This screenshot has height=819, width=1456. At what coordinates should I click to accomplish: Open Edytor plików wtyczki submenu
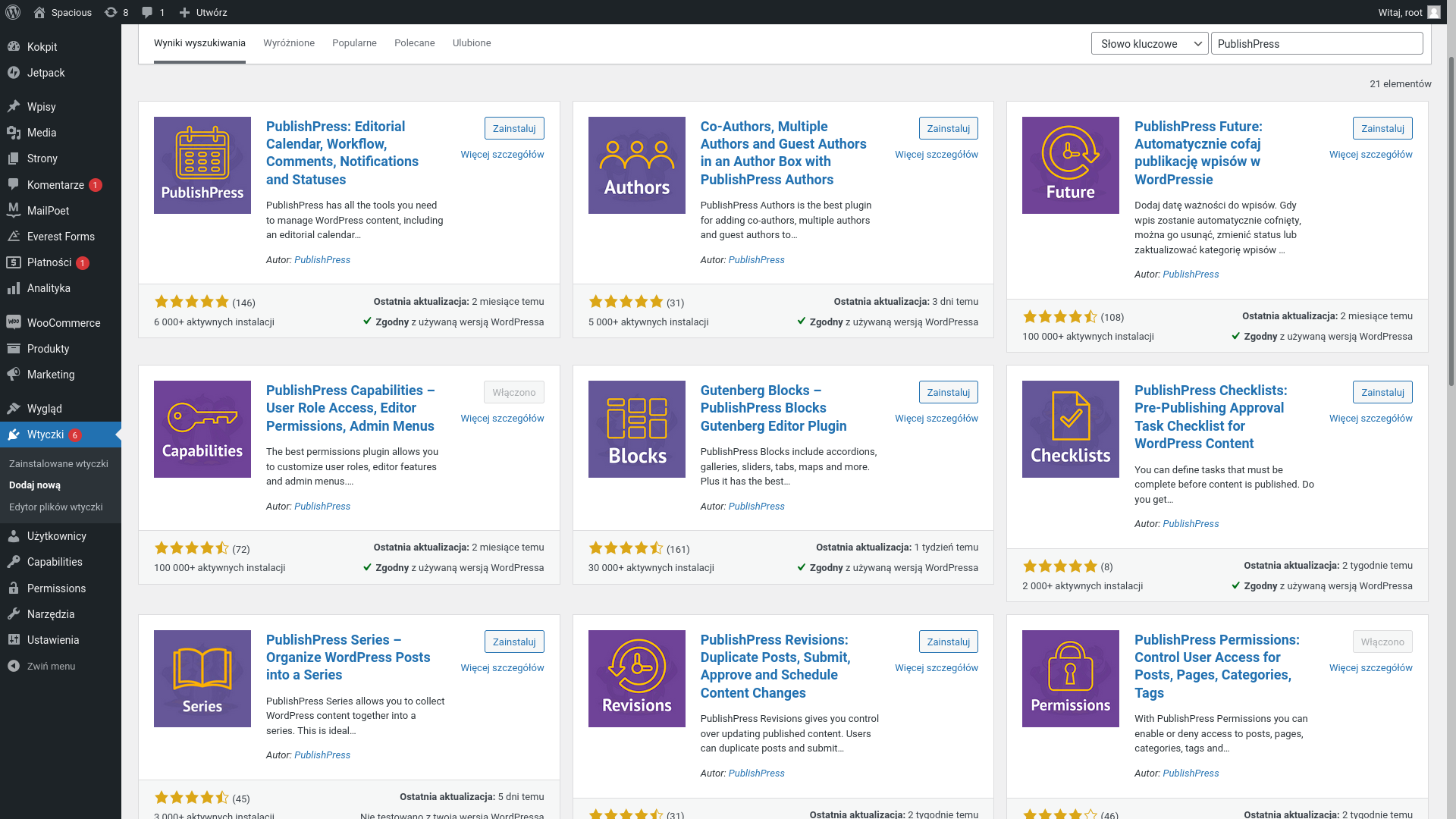[55, 507]
